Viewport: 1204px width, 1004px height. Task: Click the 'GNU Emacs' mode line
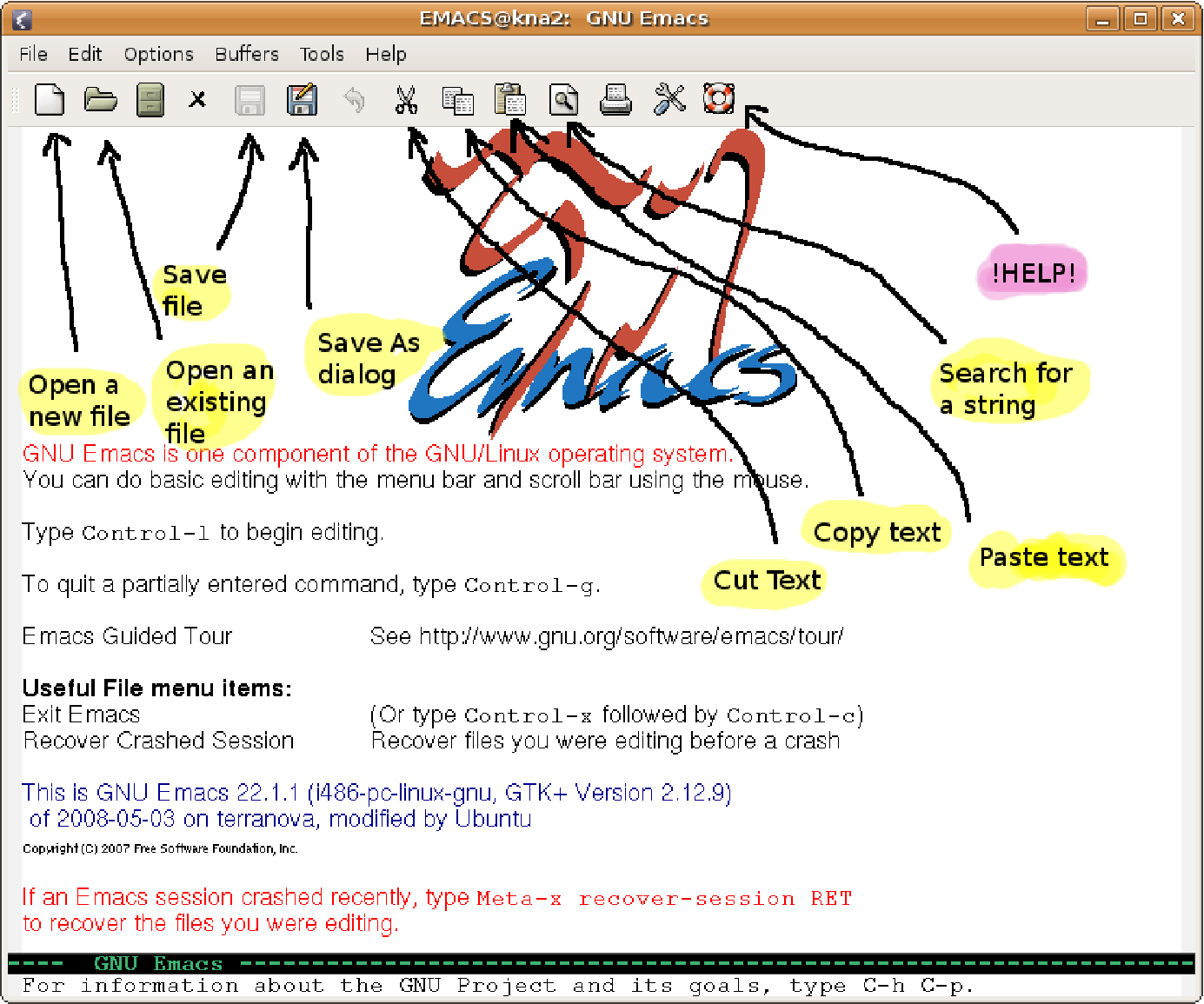[601, 963]
